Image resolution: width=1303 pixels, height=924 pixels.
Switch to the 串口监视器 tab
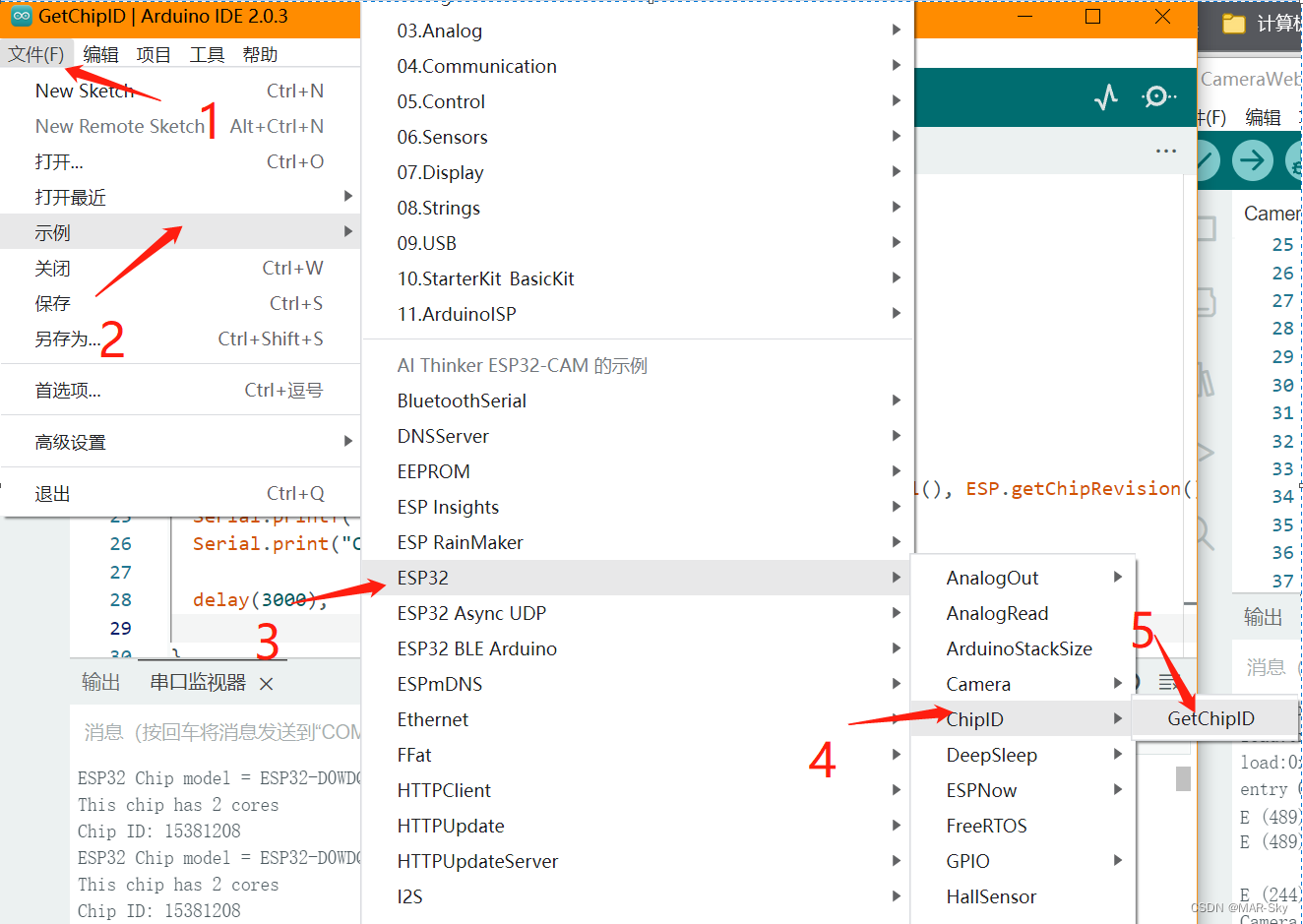(198, 682)
